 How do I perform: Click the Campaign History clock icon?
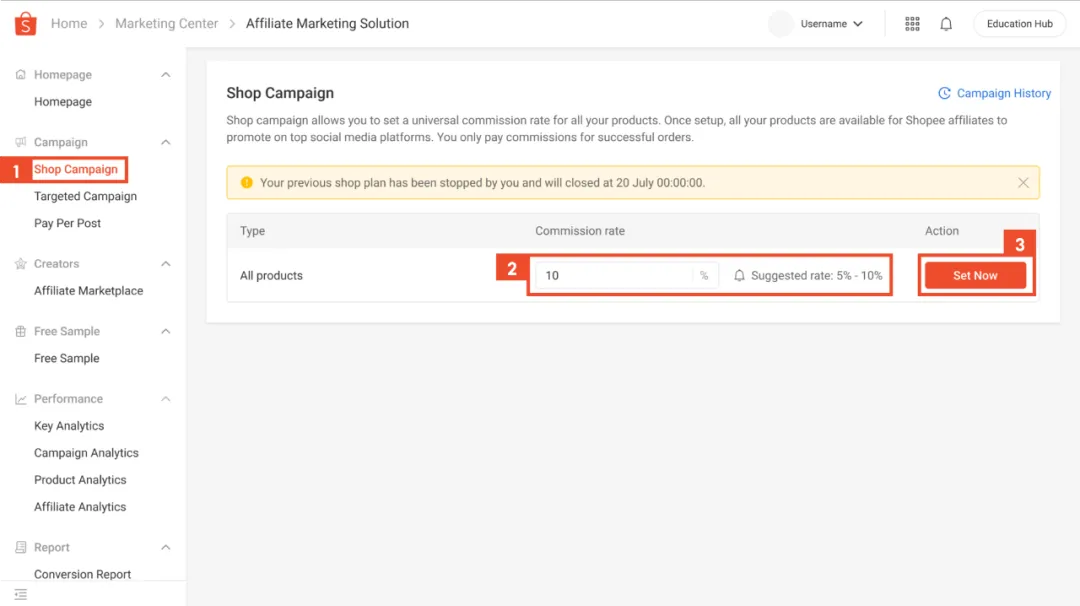point(944,93)
